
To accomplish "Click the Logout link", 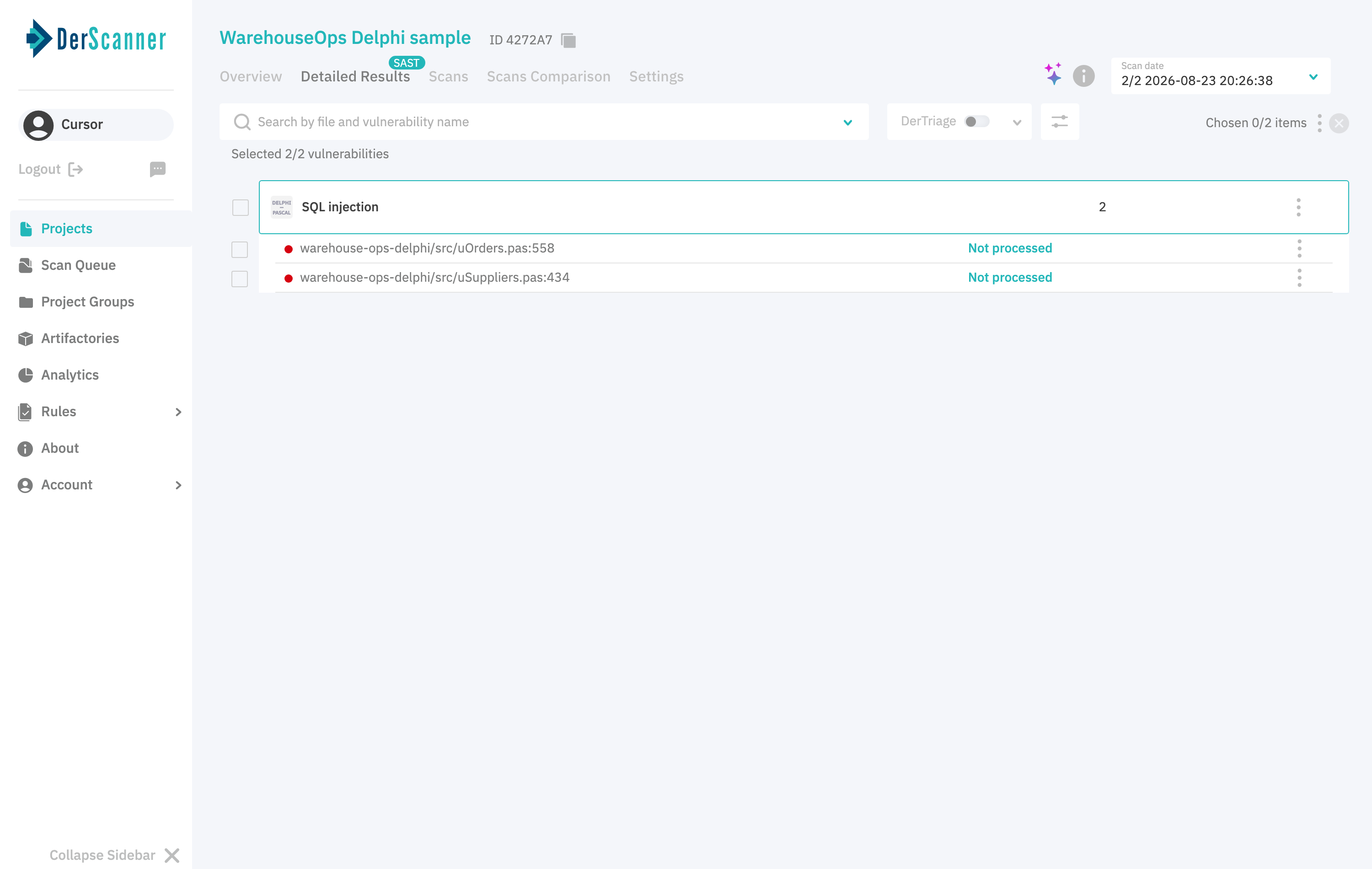I will (51, 169).
